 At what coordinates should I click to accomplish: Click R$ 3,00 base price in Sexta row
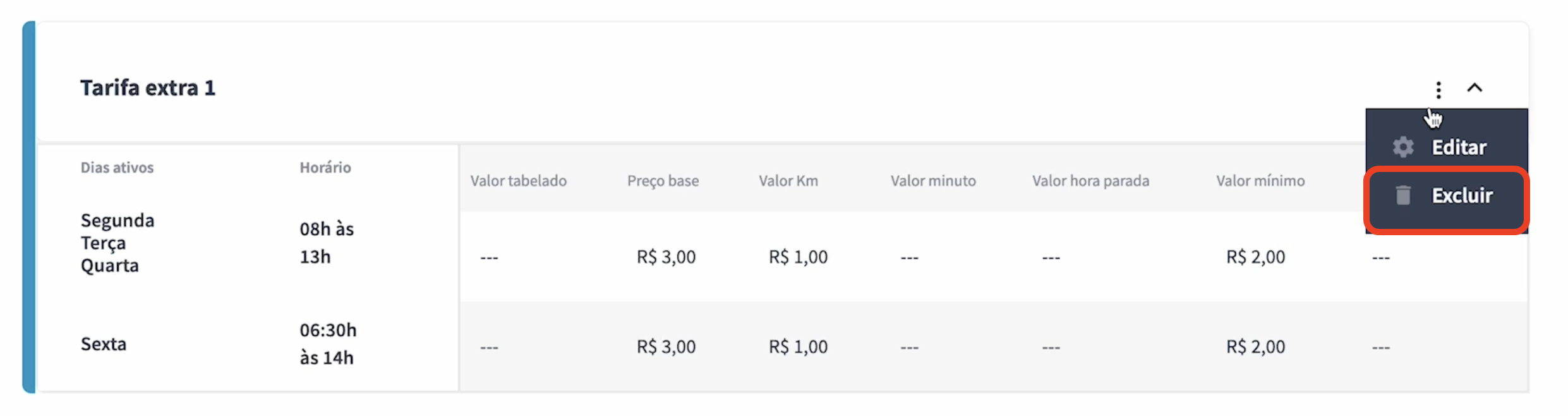[666, 346]
